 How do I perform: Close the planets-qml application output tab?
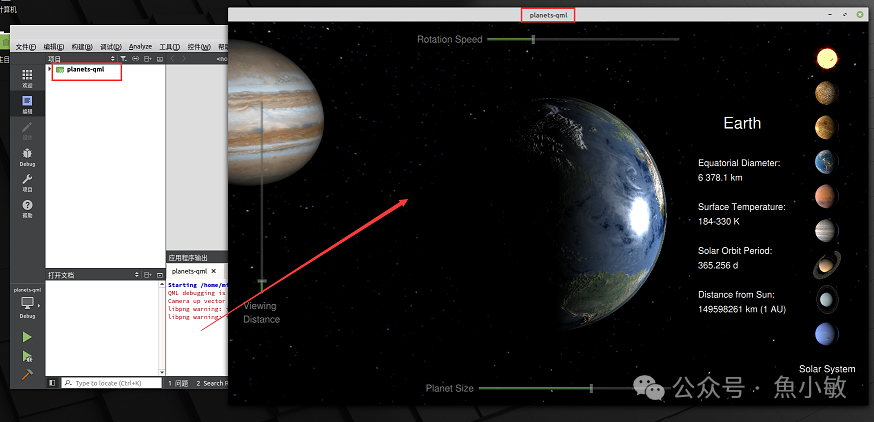[x=213, y=271]
